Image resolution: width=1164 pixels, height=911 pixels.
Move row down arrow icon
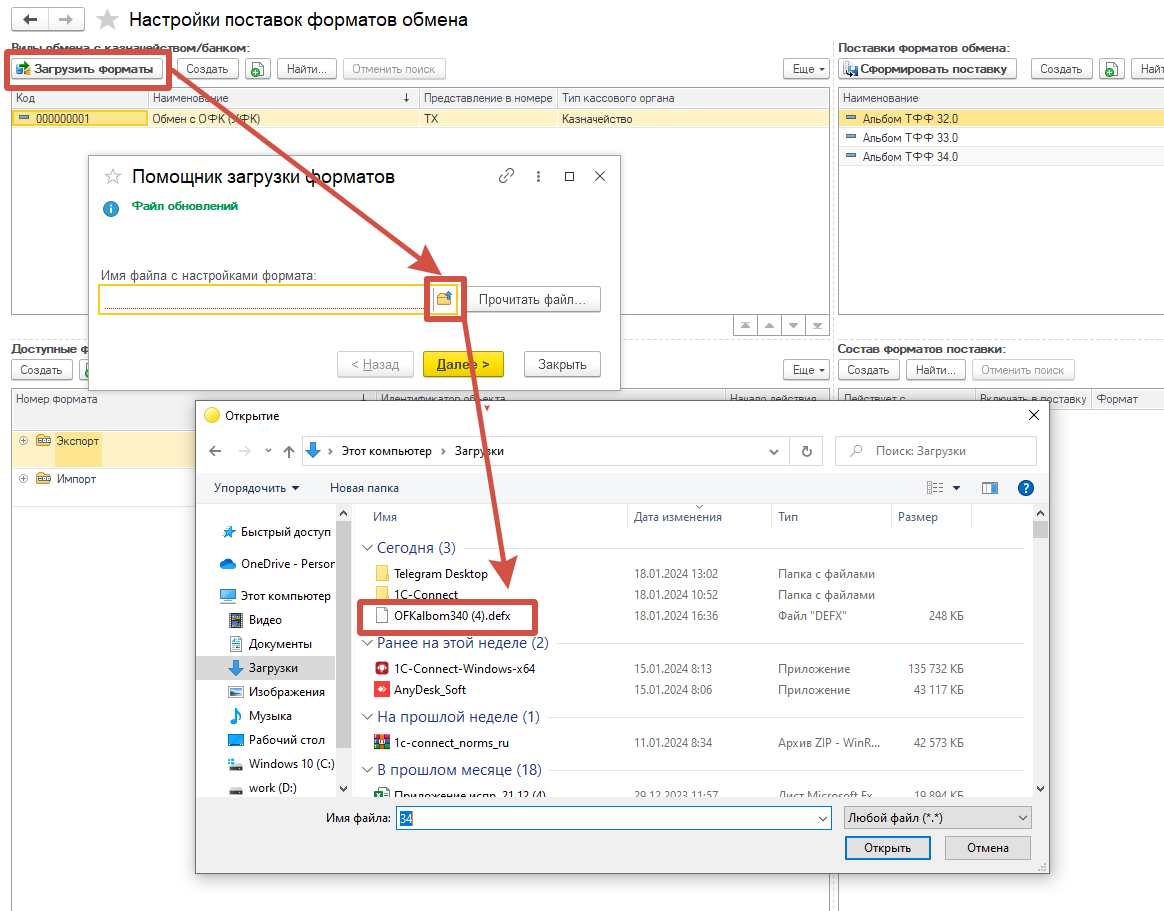pyautogui.click(x=794, y=325)
